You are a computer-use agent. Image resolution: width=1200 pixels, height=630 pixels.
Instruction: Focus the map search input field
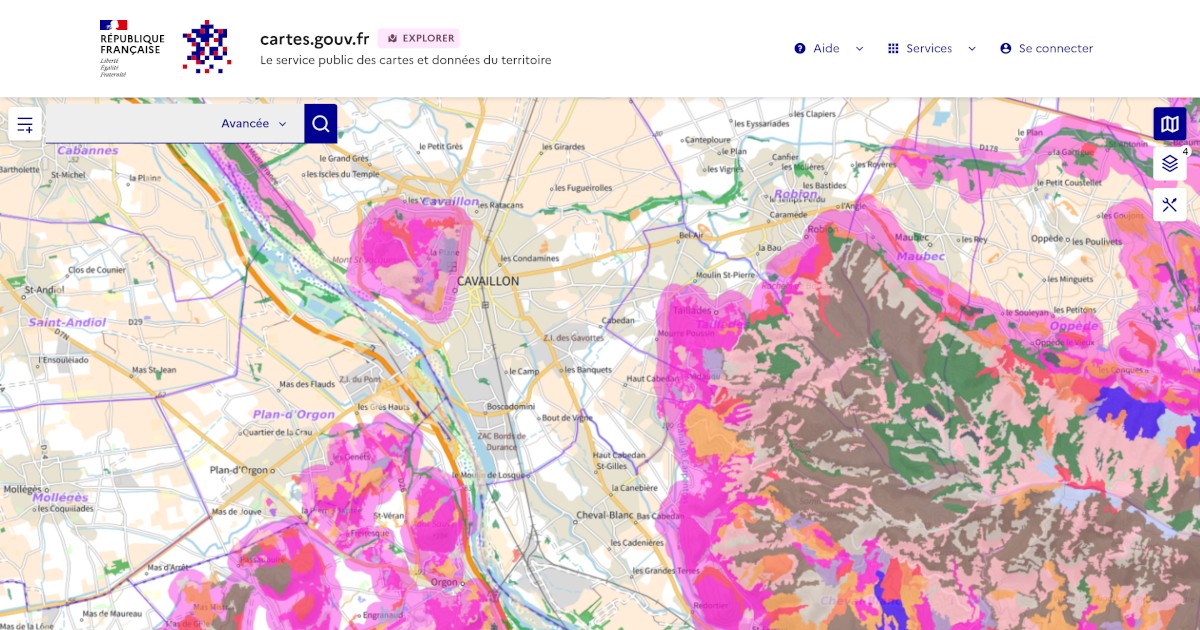130,124
